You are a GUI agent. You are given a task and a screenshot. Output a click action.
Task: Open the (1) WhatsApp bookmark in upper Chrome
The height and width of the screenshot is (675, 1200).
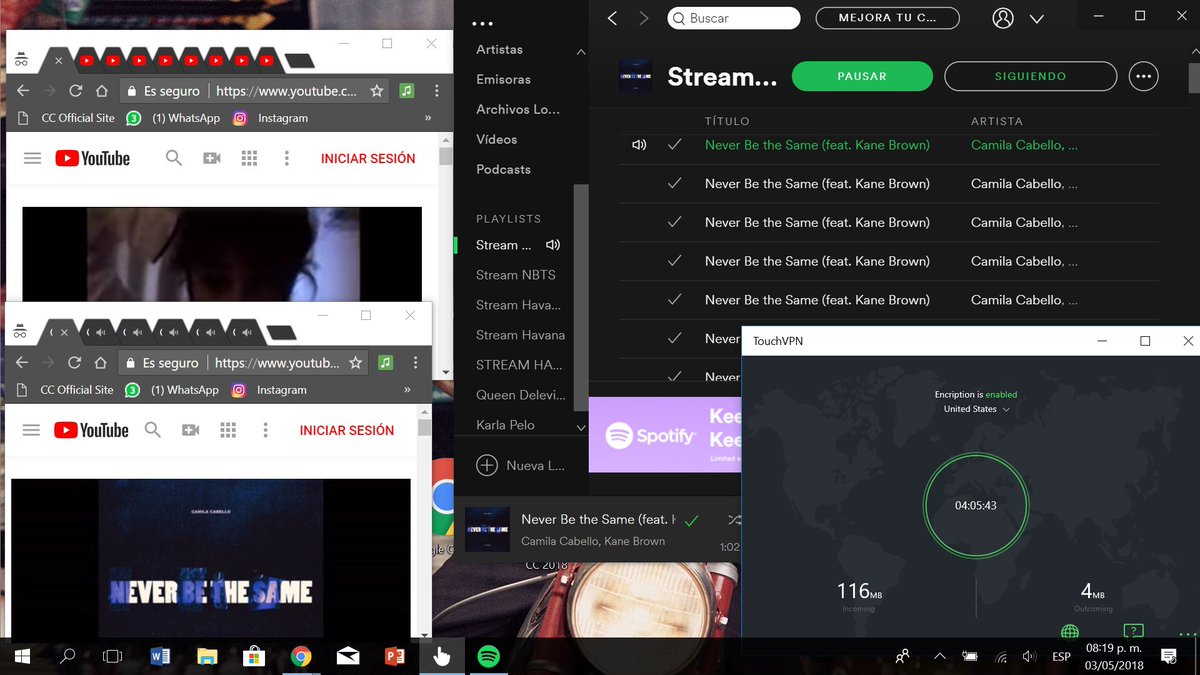(173, 118)
